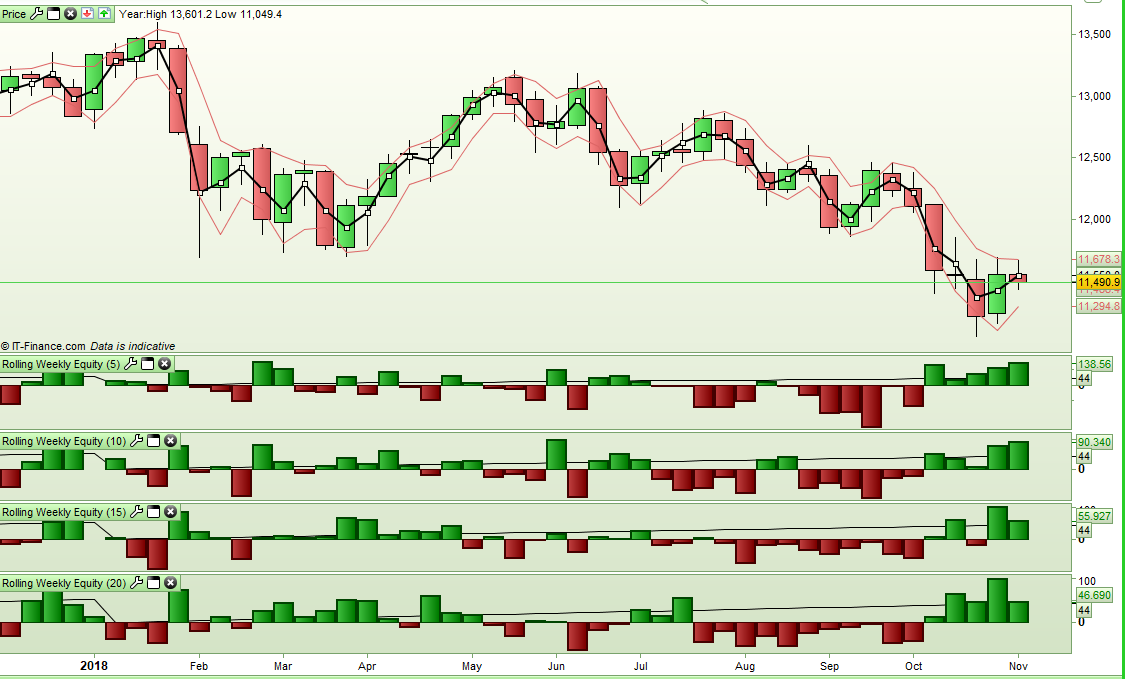Click the Nov label on the time axis

(x=1017, y=664)
